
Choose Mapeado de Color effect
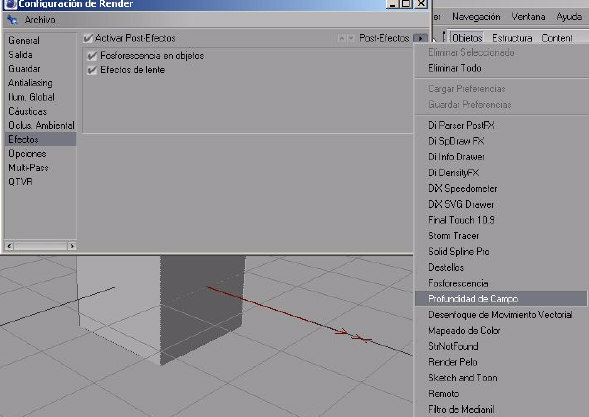464,330
